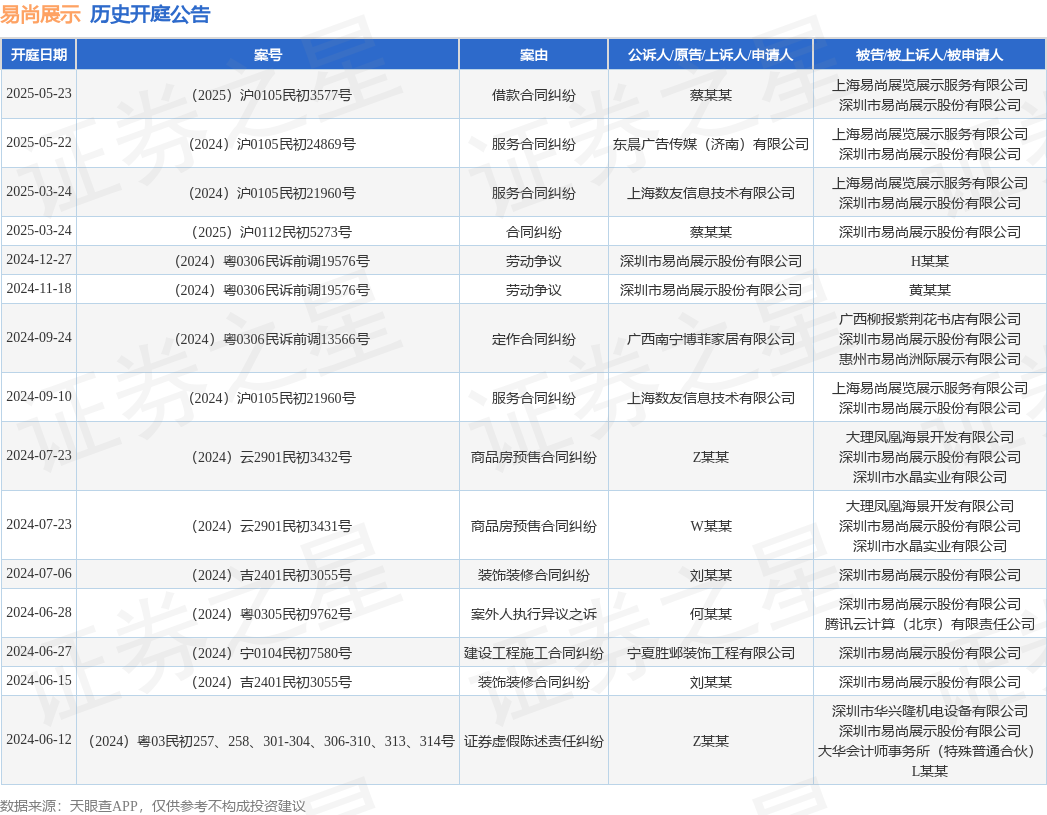Select the date 2025-05-22
The image size is (1047, 815).
pos(39,143)
